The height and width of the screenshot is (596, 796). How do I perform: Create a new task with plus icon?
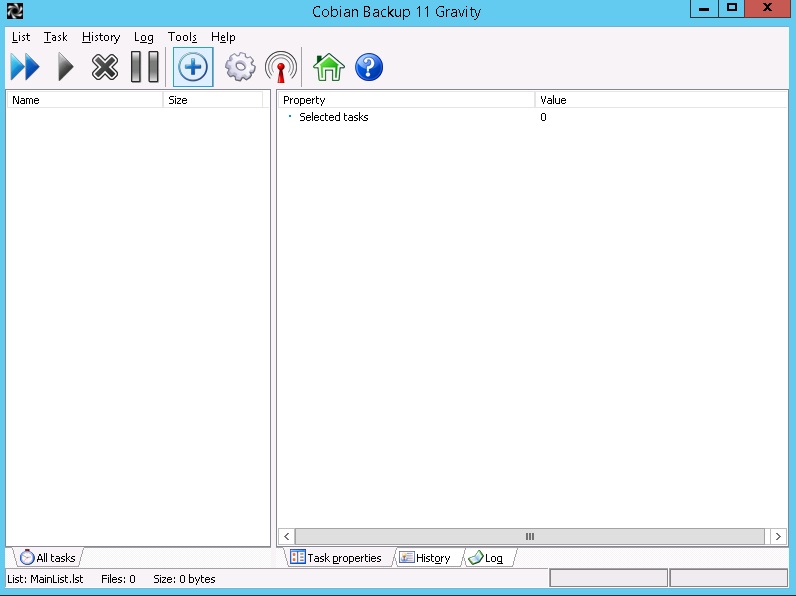point(193,67)
